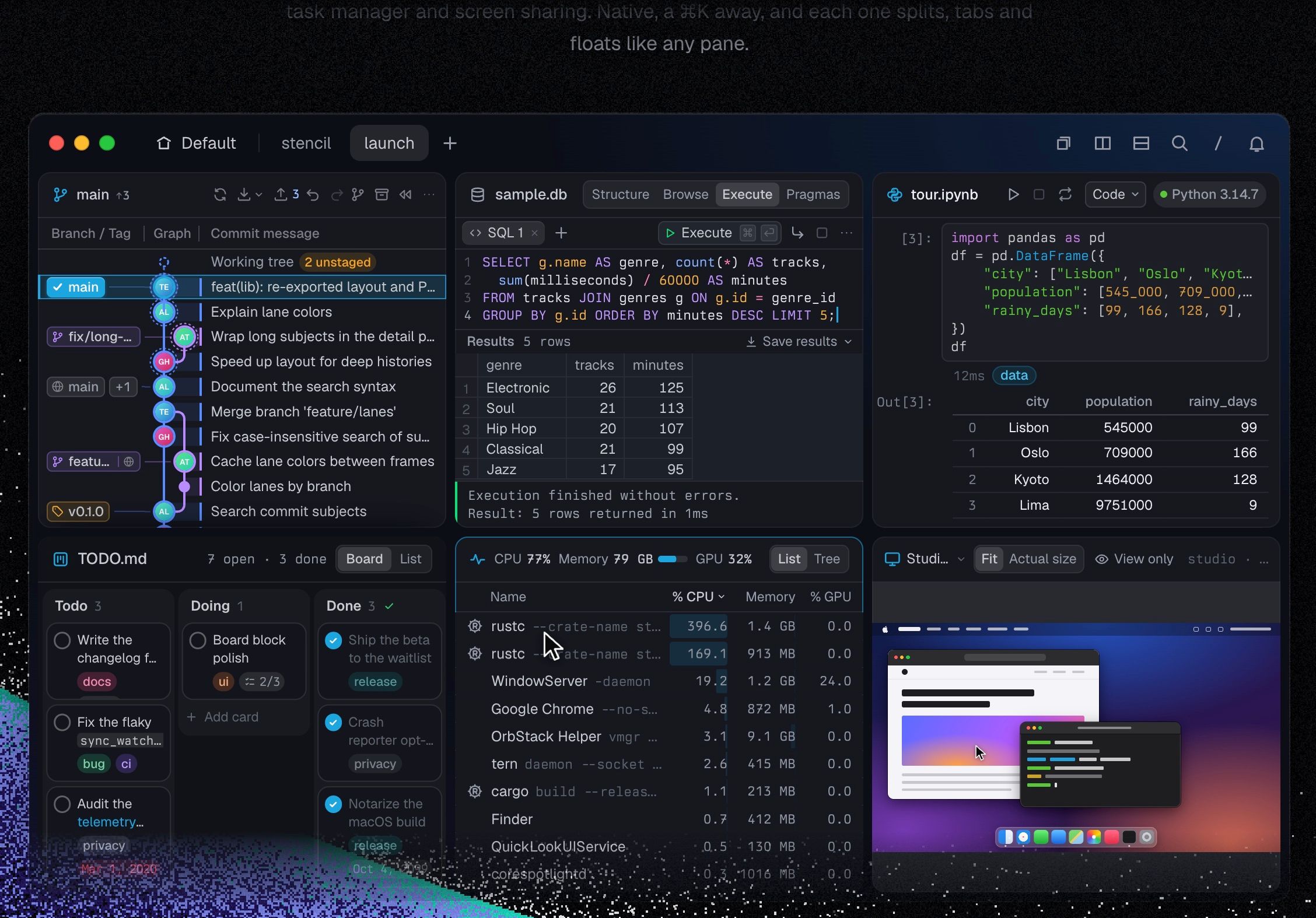Screen dimensions: 1316x918
Task: Select Actual size for screen view
Action: tap(1042, 559)
